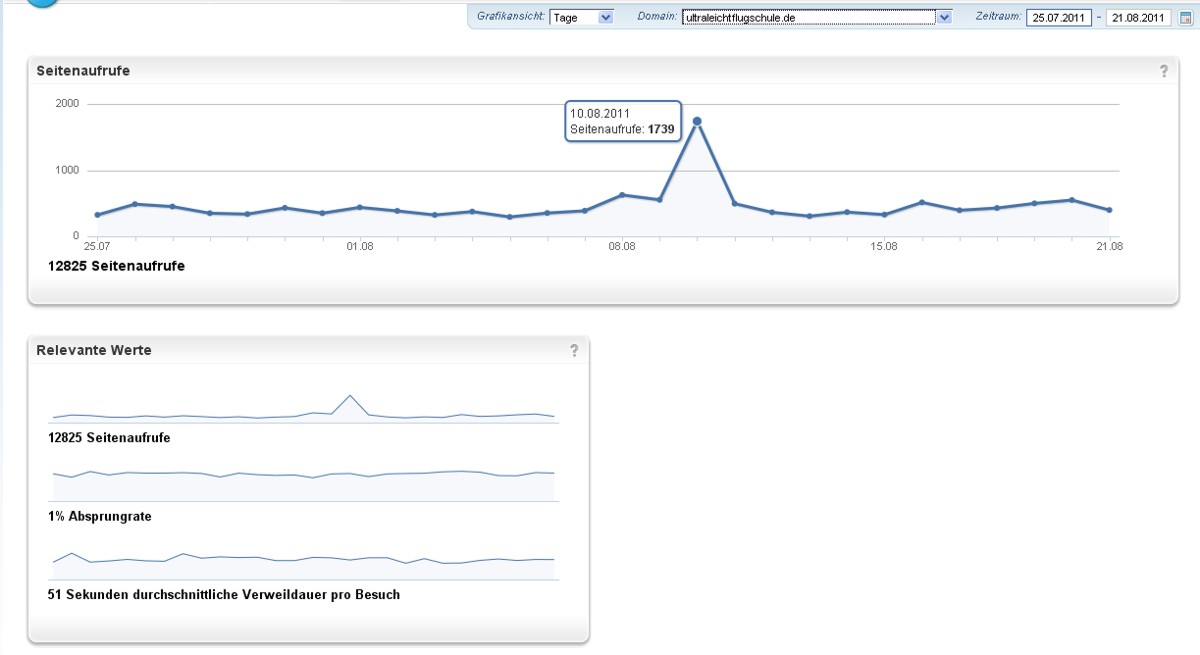Image resolution: width=1200 pixels, height=655 pixels.
Task: Click the start date field 25.07.2011
Action: tap(1058, 17)
